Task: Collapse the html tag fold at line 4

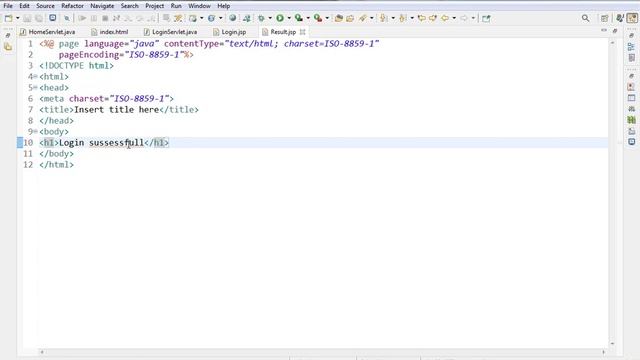Action: coord(36,77)
